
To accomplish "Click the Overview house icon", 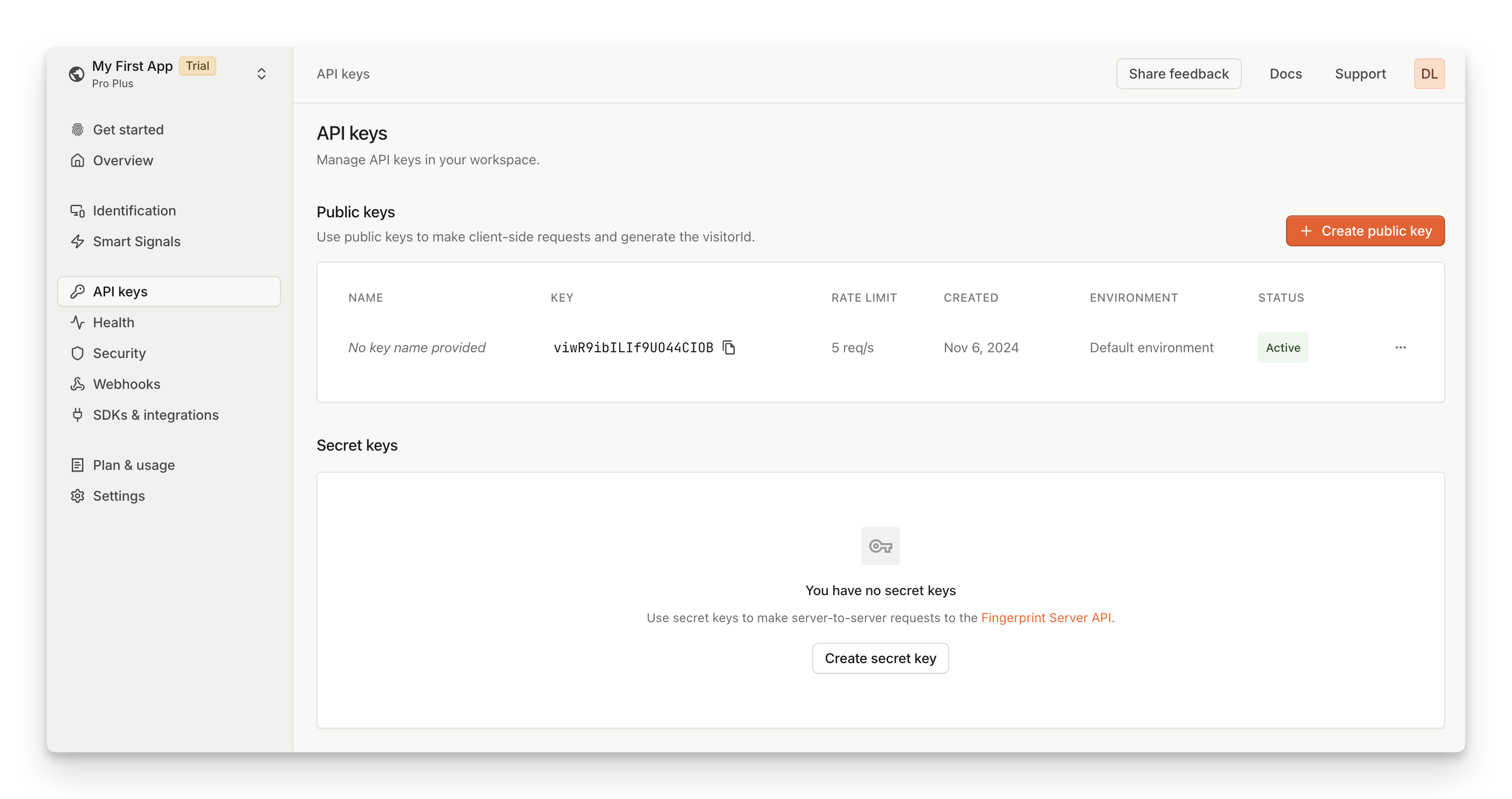I will [x=78, y=160].
